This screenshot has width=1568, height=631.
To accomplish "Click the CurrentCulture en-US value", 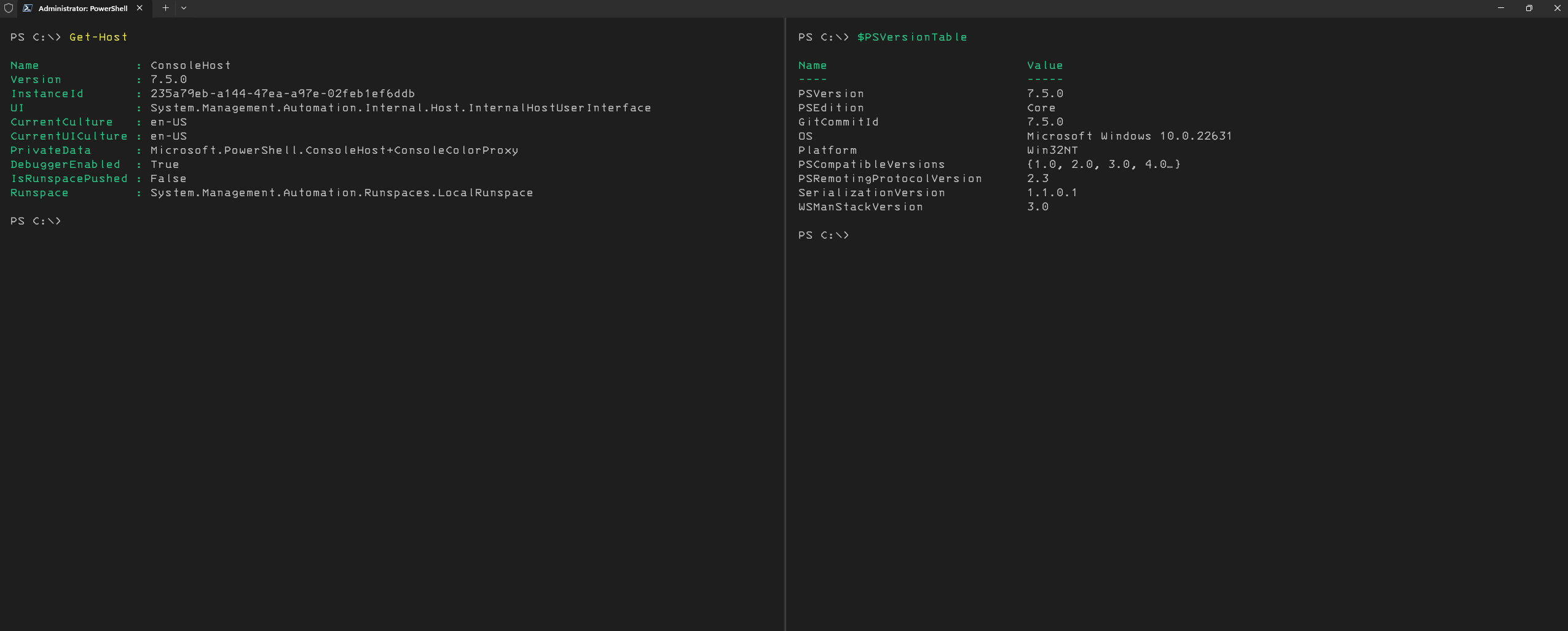I will [x=168, y=122].
